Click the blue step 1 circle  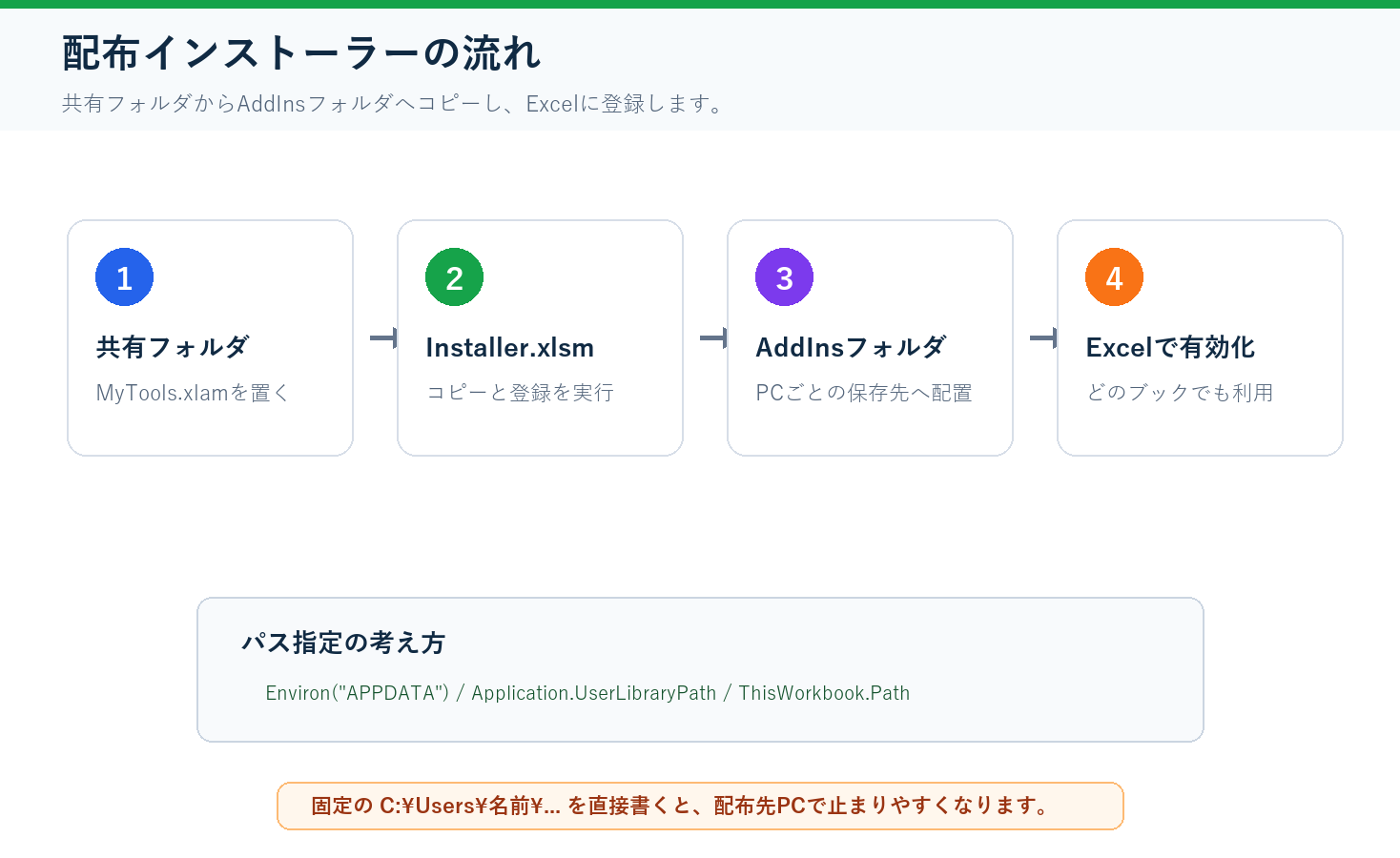pos(124,277)
